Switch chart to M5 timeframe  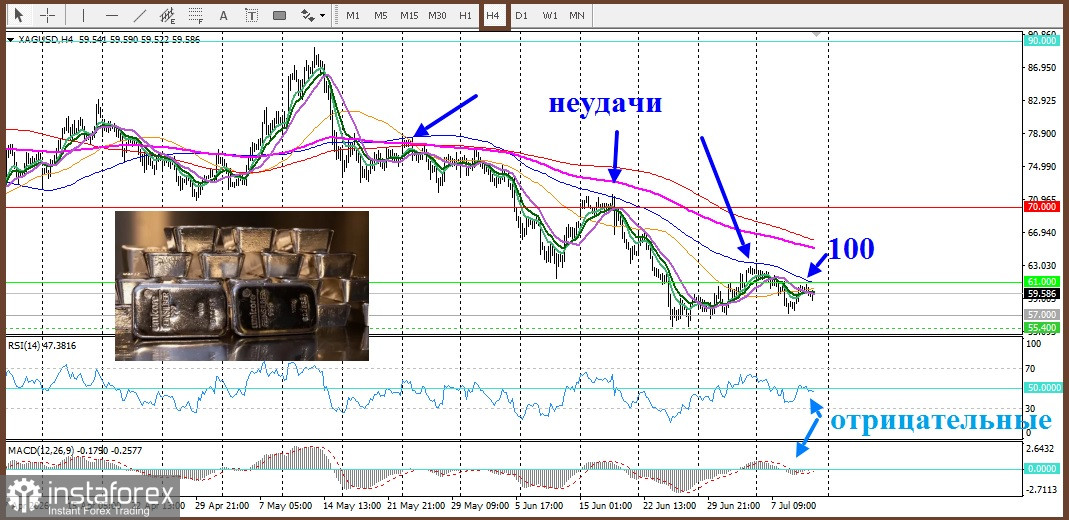click(x=380, y=15)
